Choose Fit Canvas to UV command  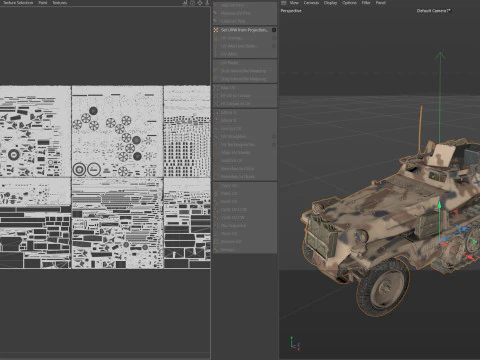point(245,104)
